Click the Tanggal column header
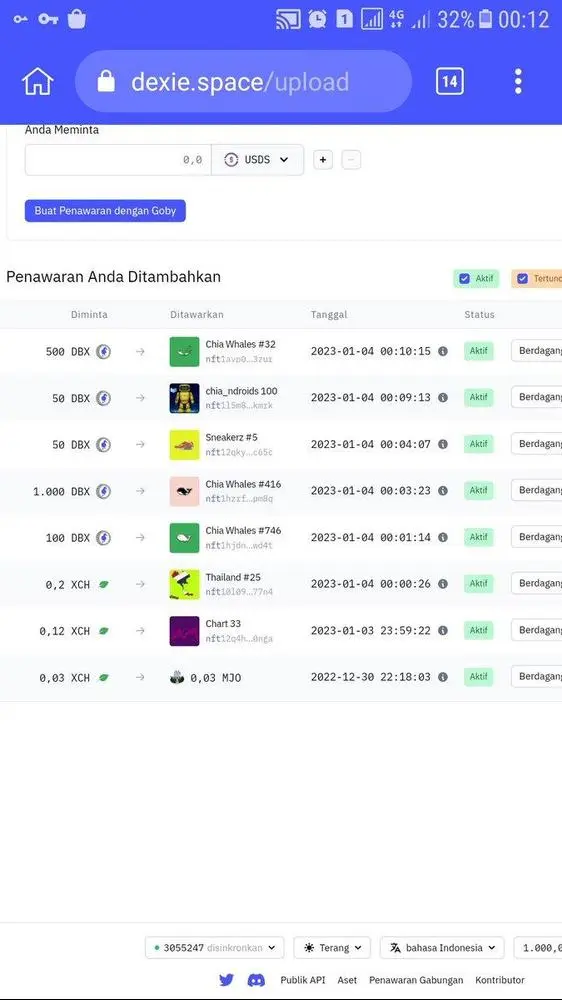Viewport: 562px width, 1000px height. (x=329, y=314)
